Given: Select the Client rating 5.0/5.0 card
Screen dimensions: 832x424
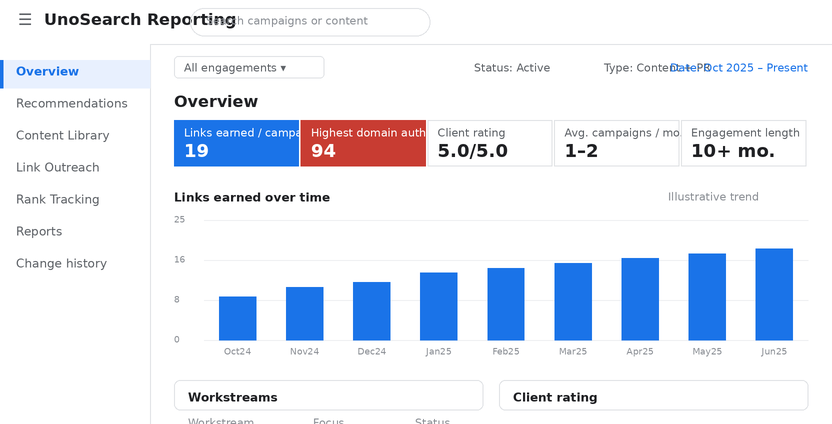Looking at the screenshot, I should pyautogui.click(x=490, y=143).
